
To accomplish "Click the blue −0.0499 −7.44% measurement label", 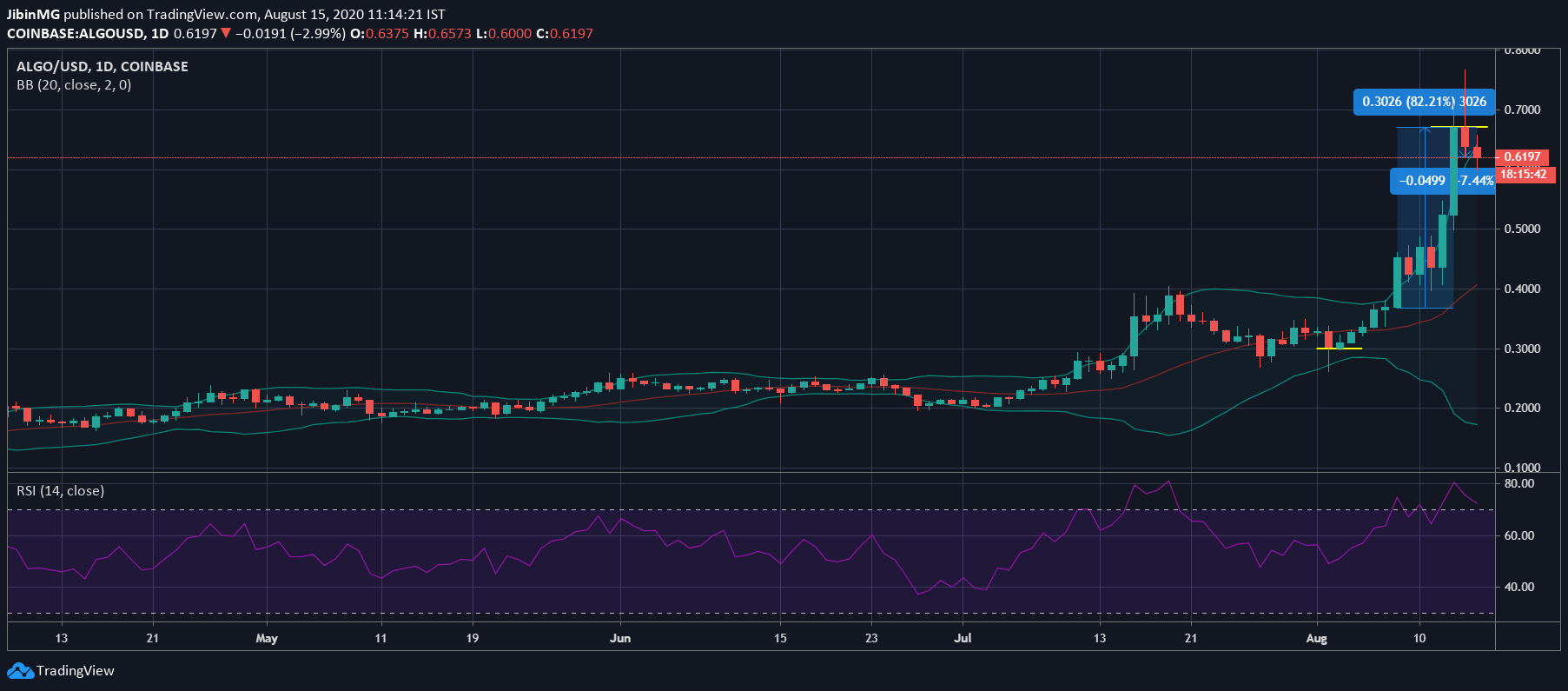I will click(x=1442, y=181).
